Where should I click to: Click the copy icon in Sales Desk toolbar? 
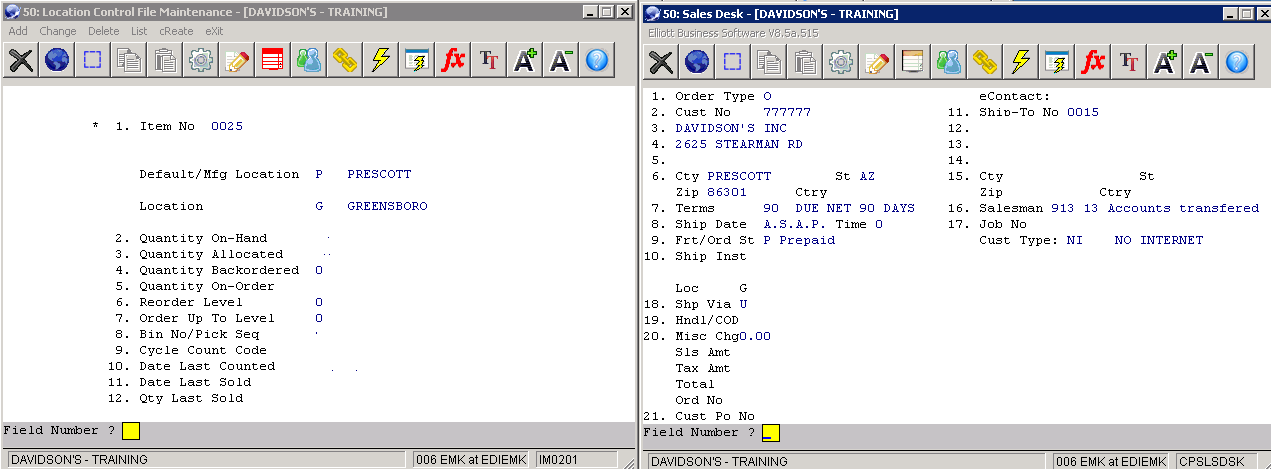point(768,62)
